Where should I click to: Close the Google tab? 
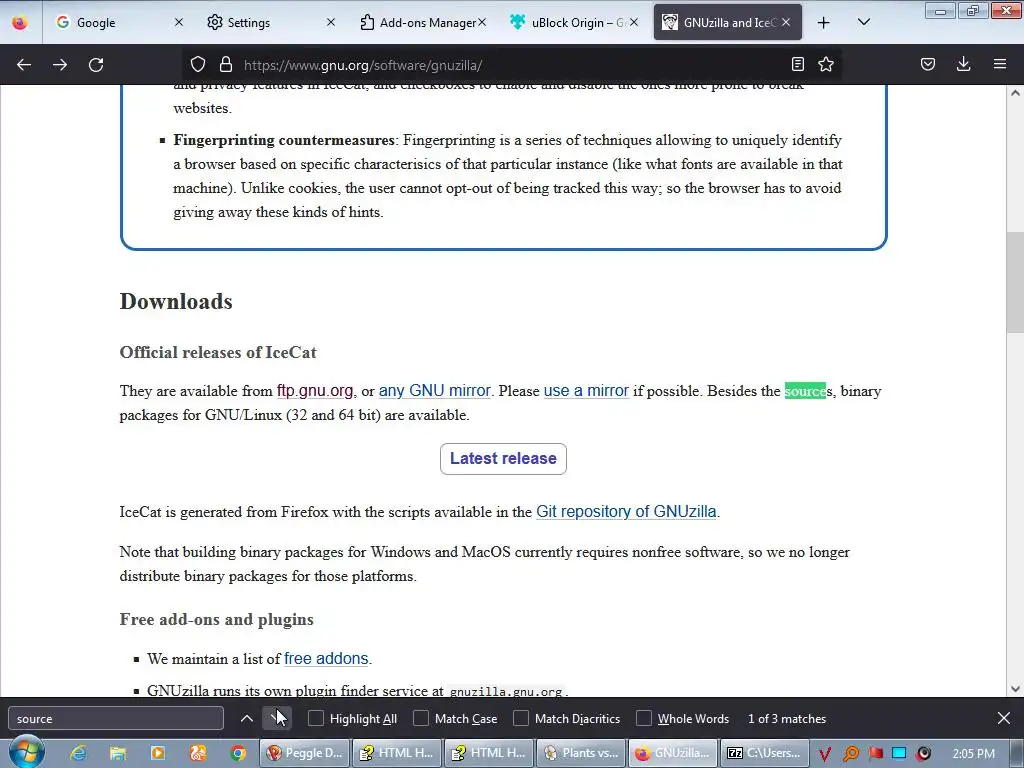click(179, 22)
